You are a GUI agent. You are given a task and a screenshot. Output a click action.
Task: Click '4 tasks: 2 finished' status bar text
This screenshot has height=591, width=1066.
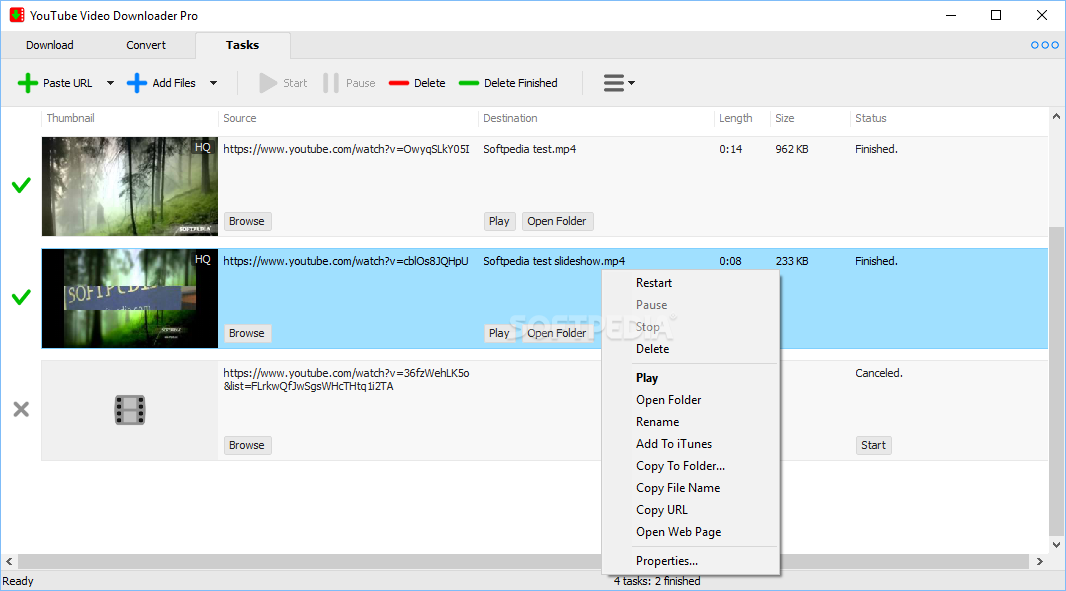[657, 581]
